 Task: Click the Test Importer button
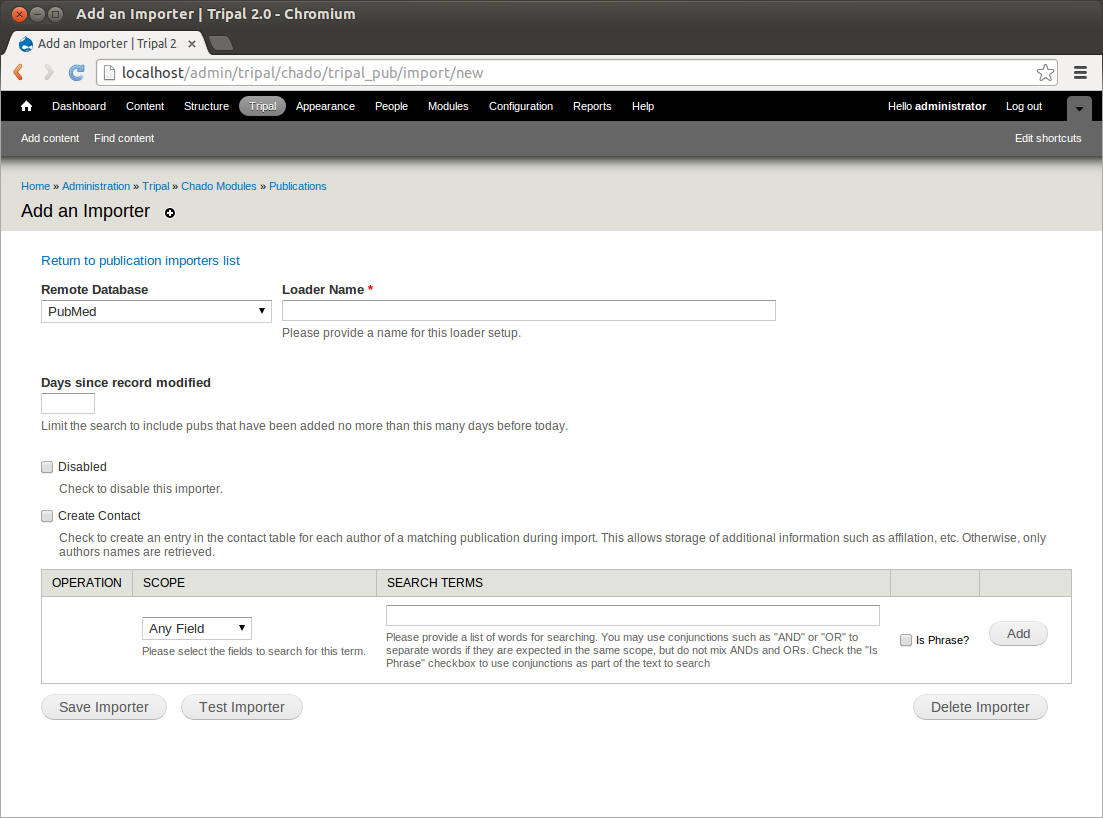click(x=241, y=707)
